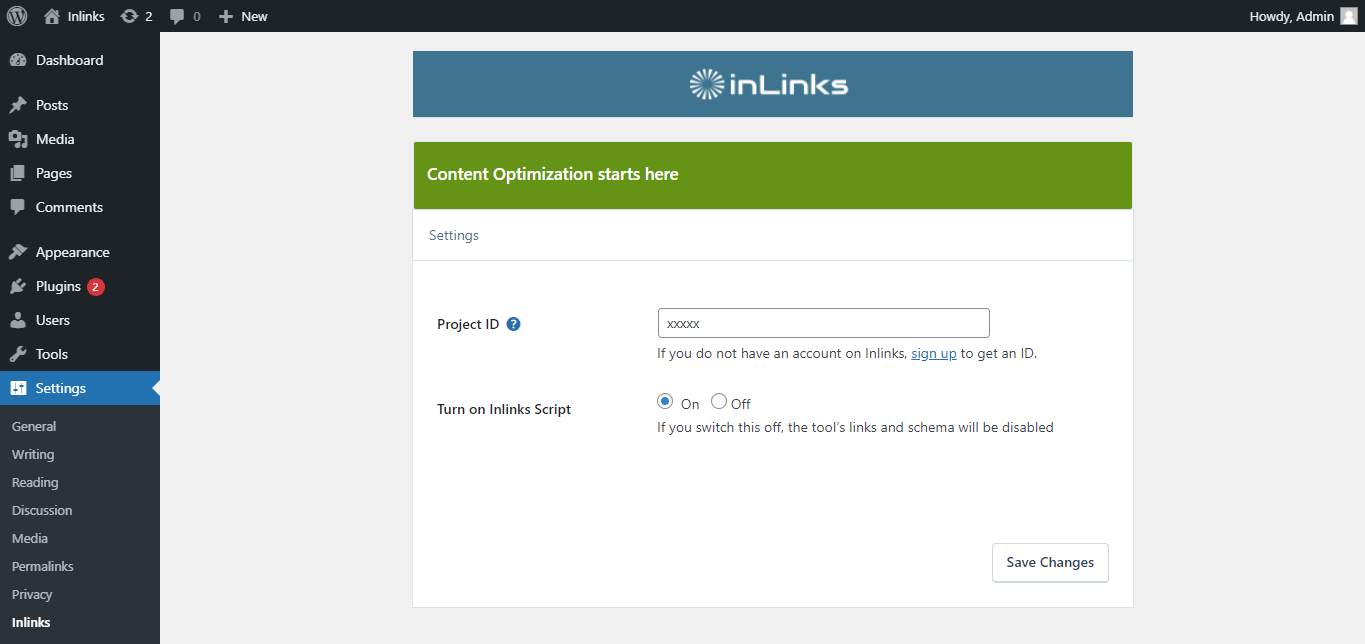Open Privacy settings submenu
Image resolution: width=1365 pixels, height=644 pixels.
[32, 594]
